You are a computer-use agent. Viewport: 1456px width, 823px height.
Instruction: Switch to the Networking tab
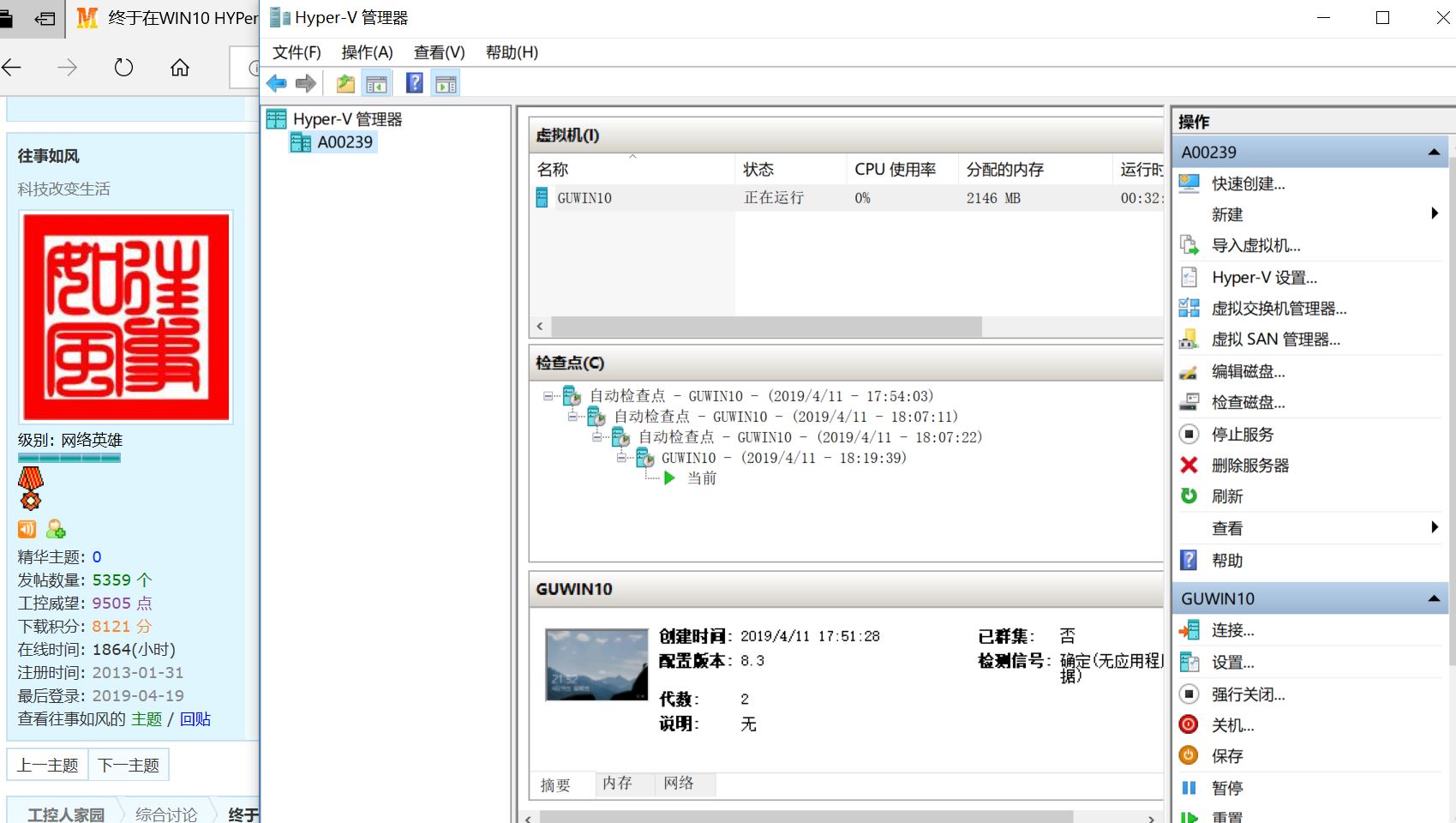(x=679, y=784)
